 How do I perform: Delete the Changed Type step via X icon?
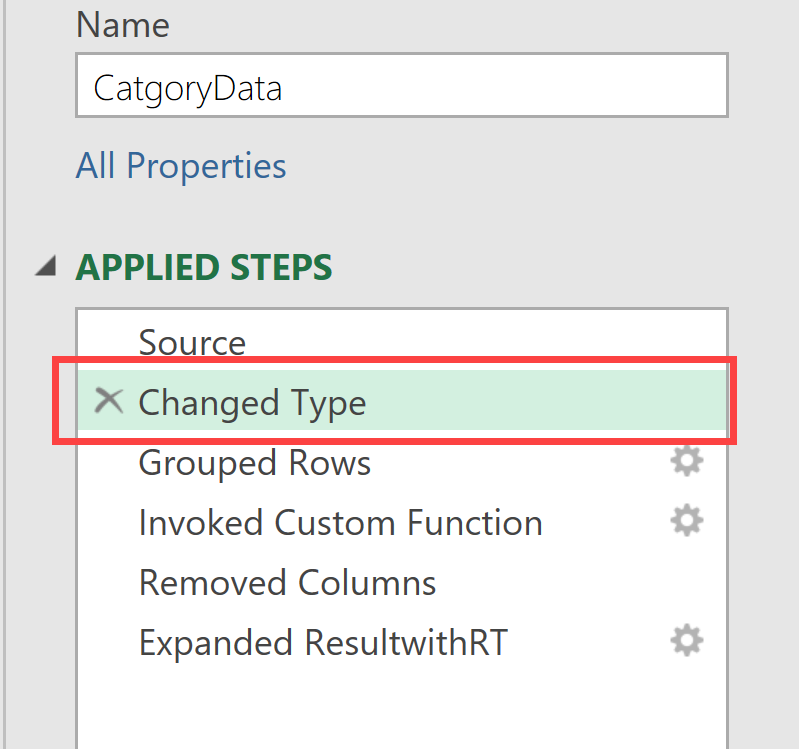click(x=109, y=401)
